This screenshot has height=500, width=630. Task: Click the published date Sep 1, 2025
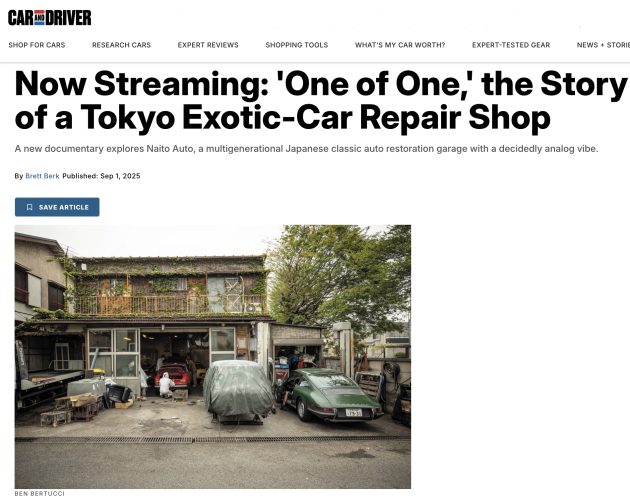pos(120,176)
